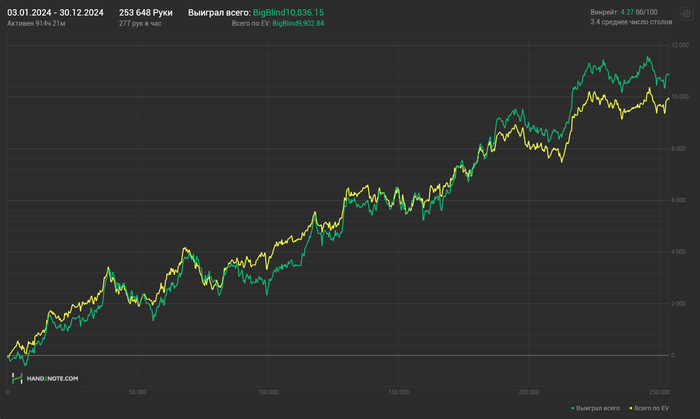The image size is (700, 419).
Task: Click yellow dot of 'Всего по EV' legend
Action: pyautogui.click(x=630, y=409)
